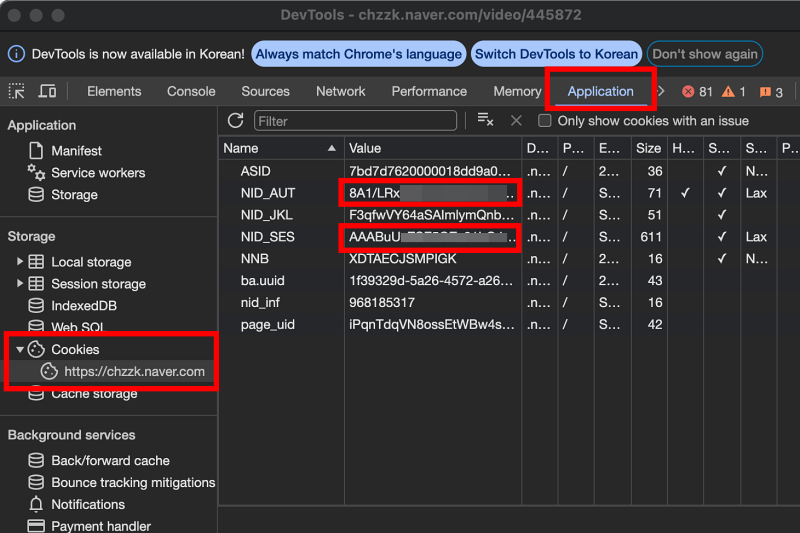Open the issues counter showing 3
This screenshot has height=533, width=800.
click(x=771, y=92)
